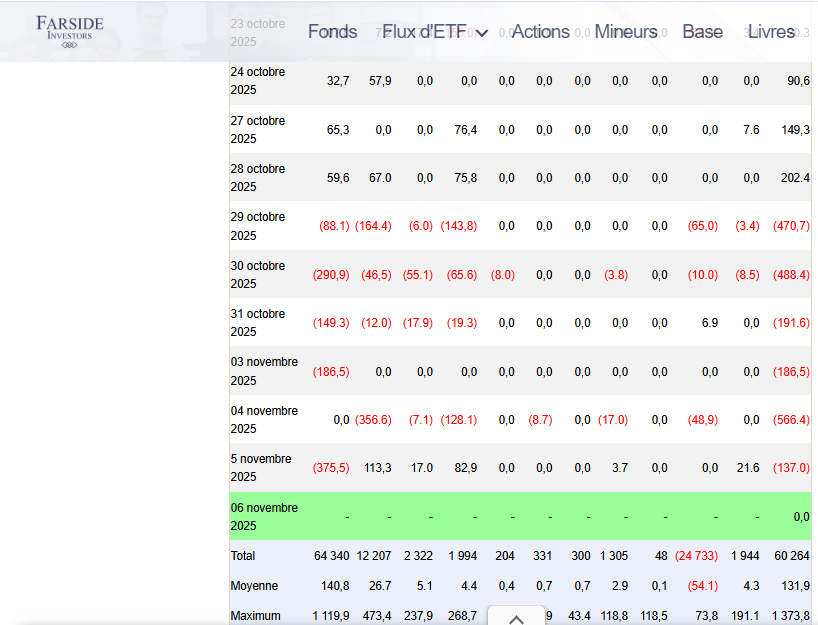
Task: Click the 202.4 total on 28 octobre
Action: [796, 178]
